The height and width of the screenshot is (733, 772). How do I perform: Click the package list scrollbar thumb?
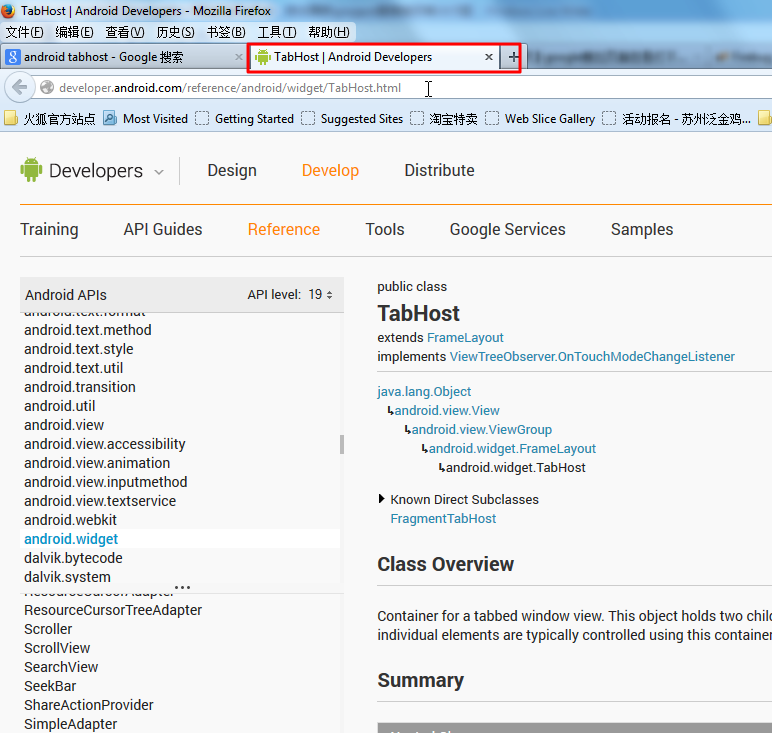[x=342, y=444]
